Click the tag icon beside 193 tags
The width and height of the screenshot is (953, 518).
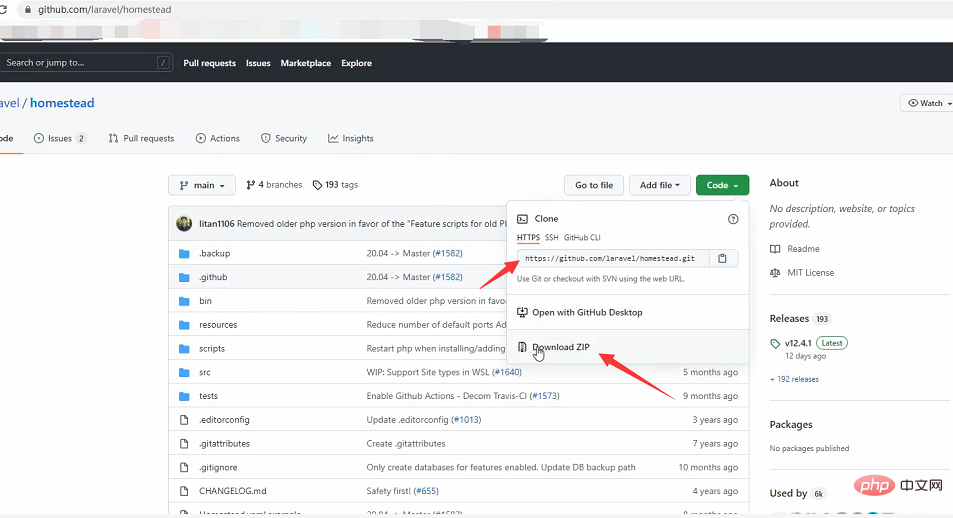point(317,185)
